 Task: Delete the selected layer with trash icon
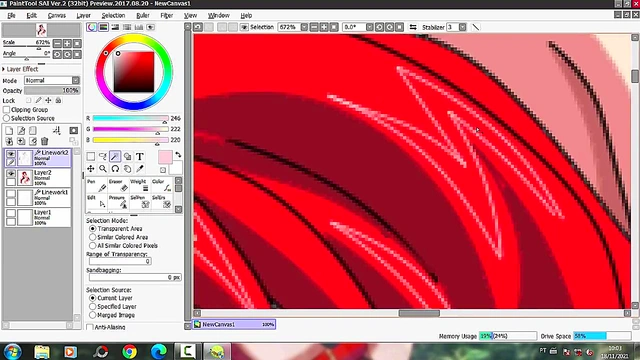44,141
